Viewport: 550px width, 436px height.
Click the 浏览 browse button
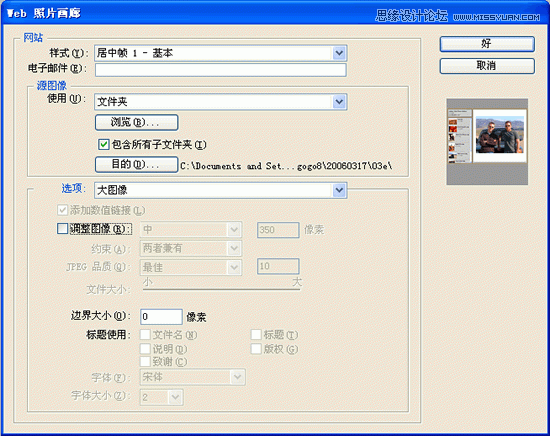(136, 122)
